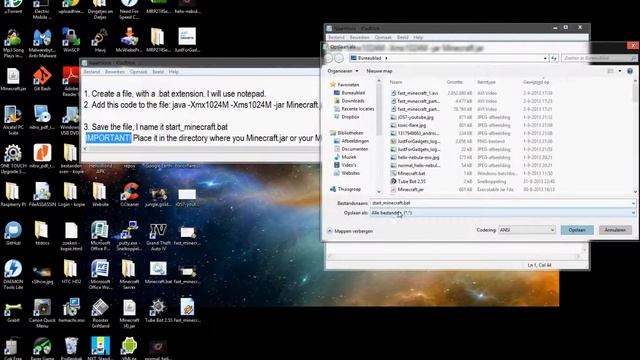Click the Opslaan button
The height and width of the screenshot is (360, 640).
click(x=577, y=230)
